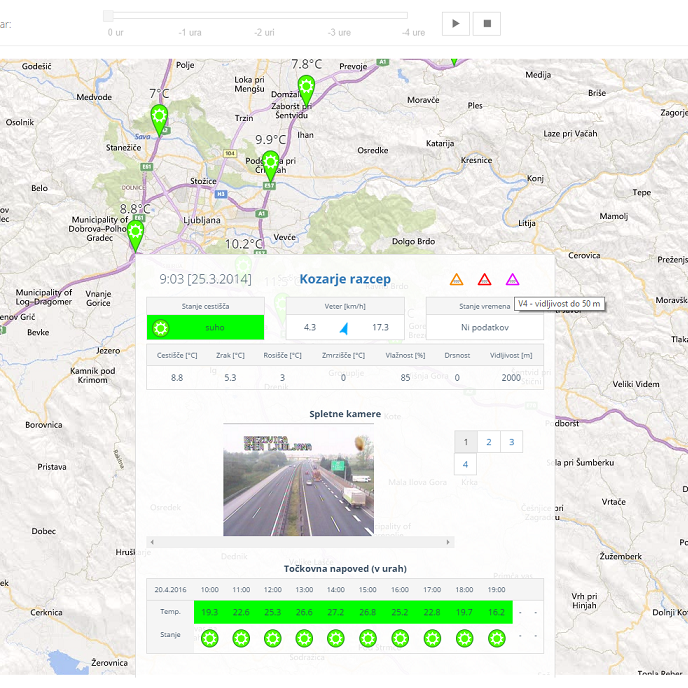This screenshot has height=688, width=688.
Task: Click the red warning triangle icon
Action: [484, 280]
